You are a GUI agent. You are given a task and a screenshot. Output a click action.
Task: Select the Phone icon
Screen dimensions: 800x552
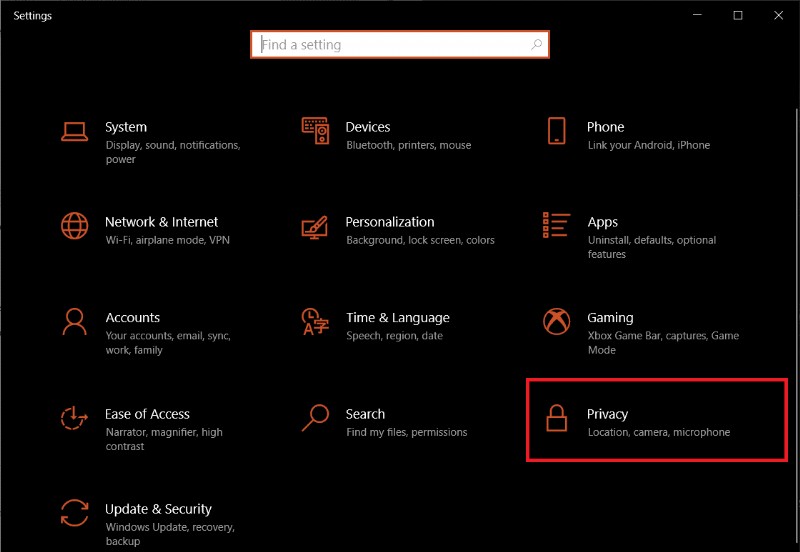click(x=557, y=131)
